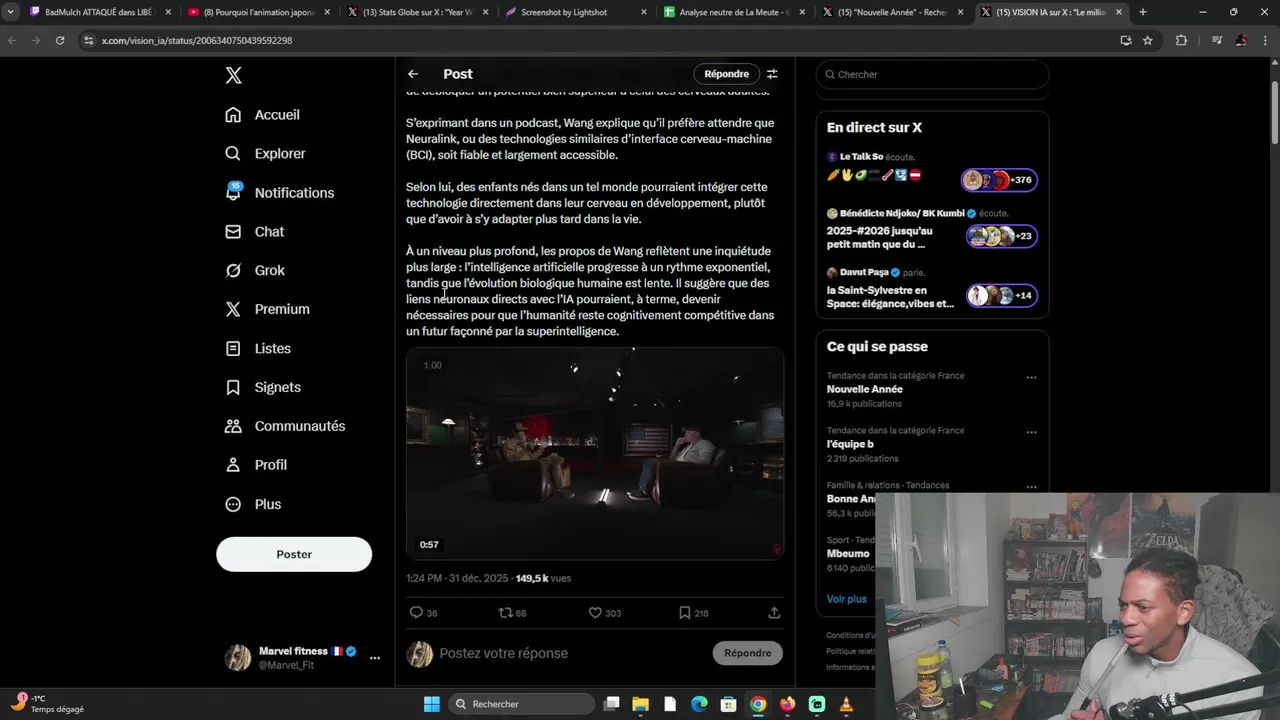Open Marvel fitness account options menu
Viewport: 1280px width, 720px height.
(x=375, y=658)
